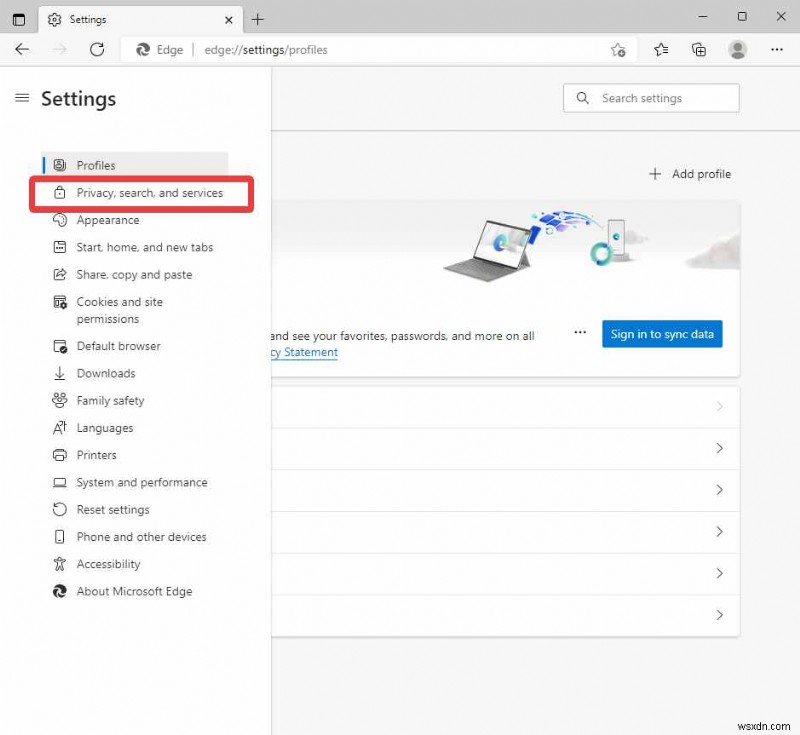Open the Settings hamburger menu icon
The image size is (800, 735).
(x=22, y=98)
